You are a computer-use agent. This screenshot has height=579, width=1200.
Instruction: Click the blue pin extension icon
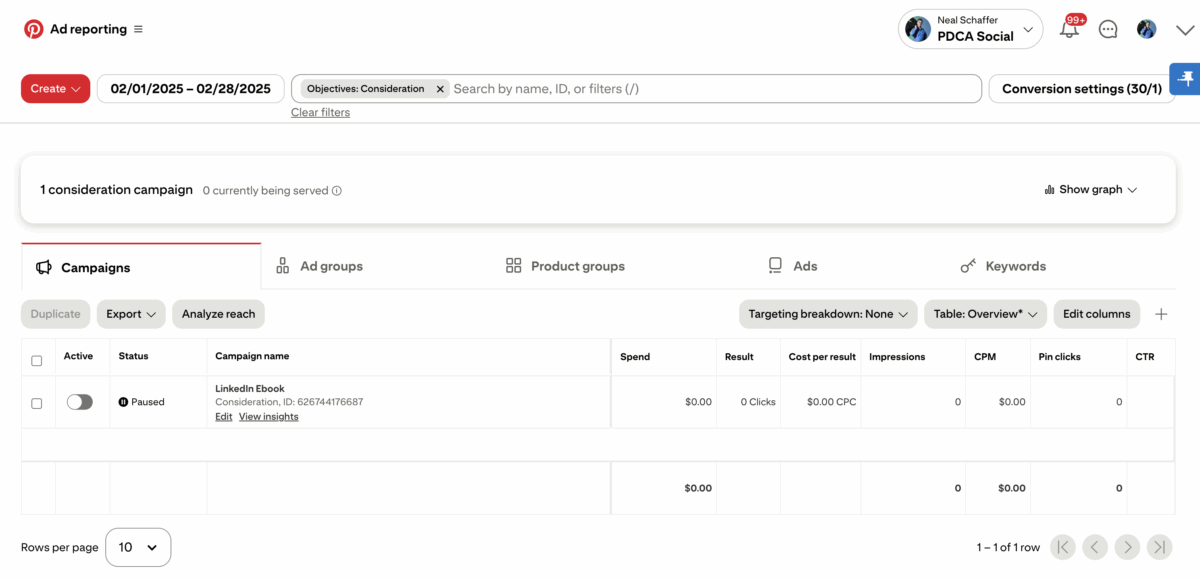tap(1186, 78)
